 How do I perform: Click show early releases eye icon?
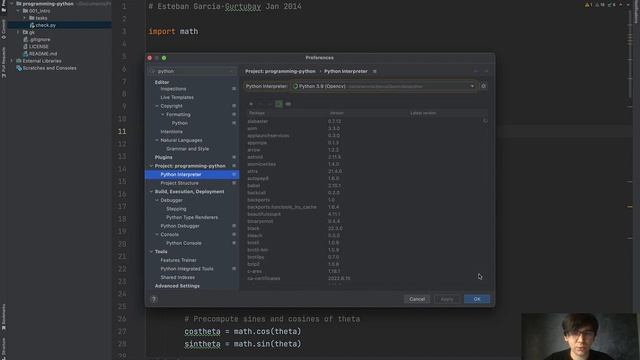coord(288,104)
